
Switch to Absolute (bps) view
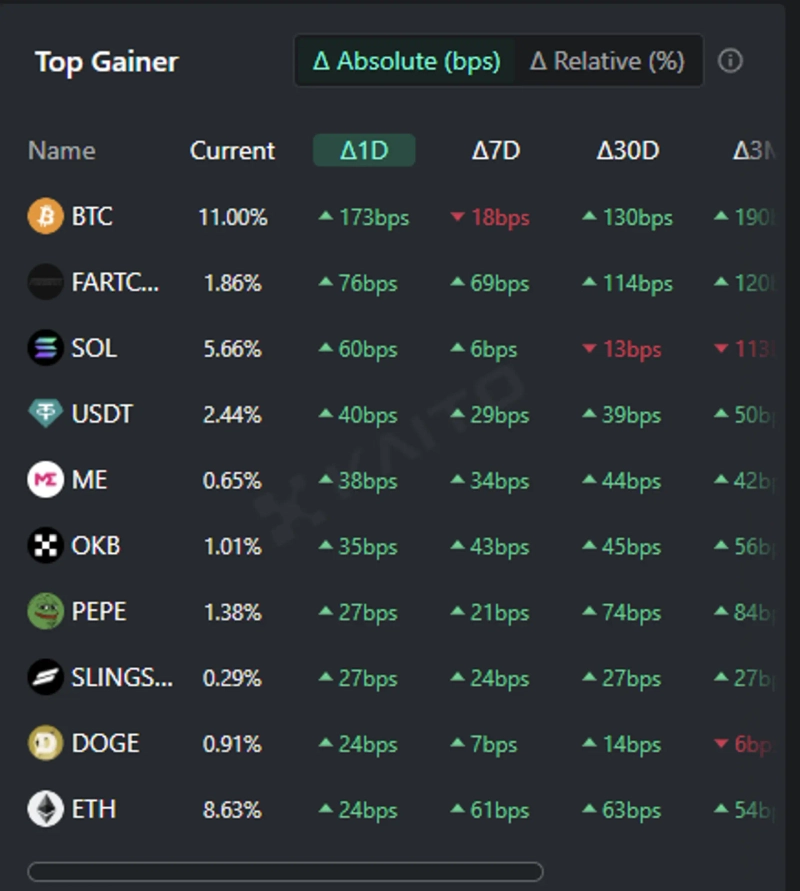[406, 61]
